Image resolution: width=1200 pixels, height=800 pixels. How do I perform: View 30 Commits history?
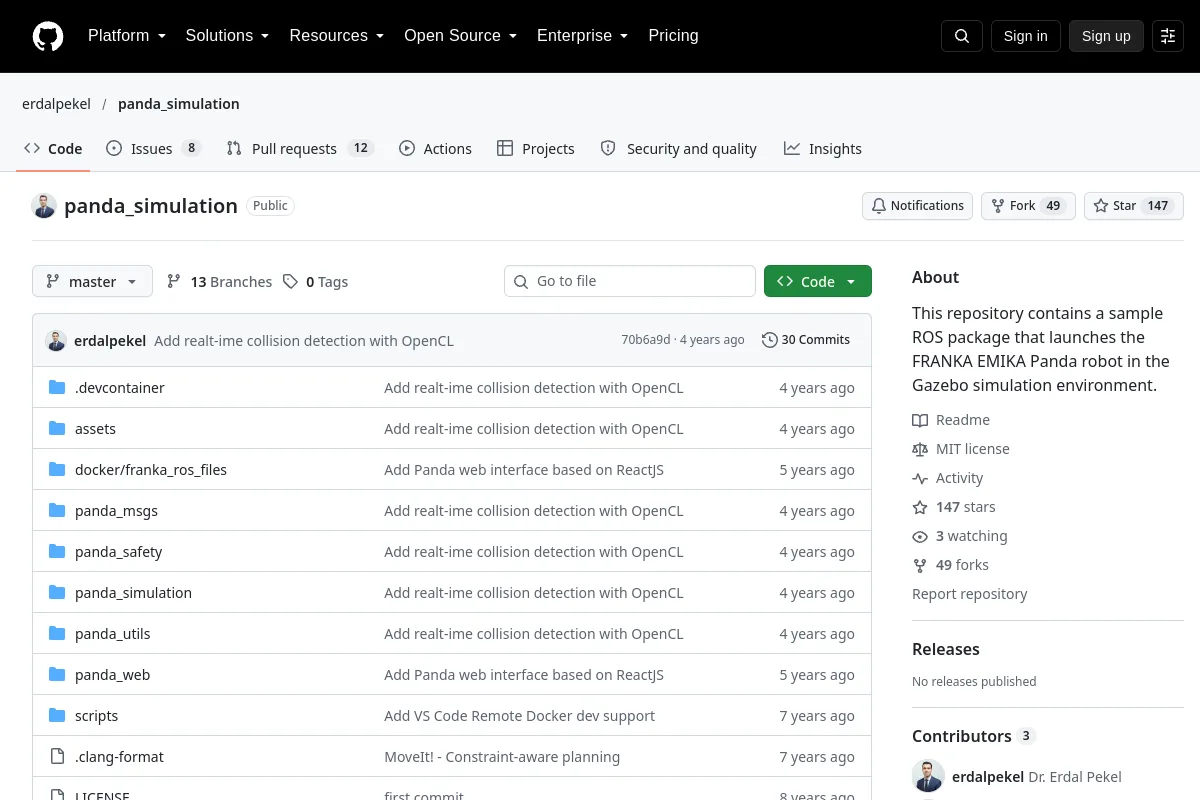806,340
